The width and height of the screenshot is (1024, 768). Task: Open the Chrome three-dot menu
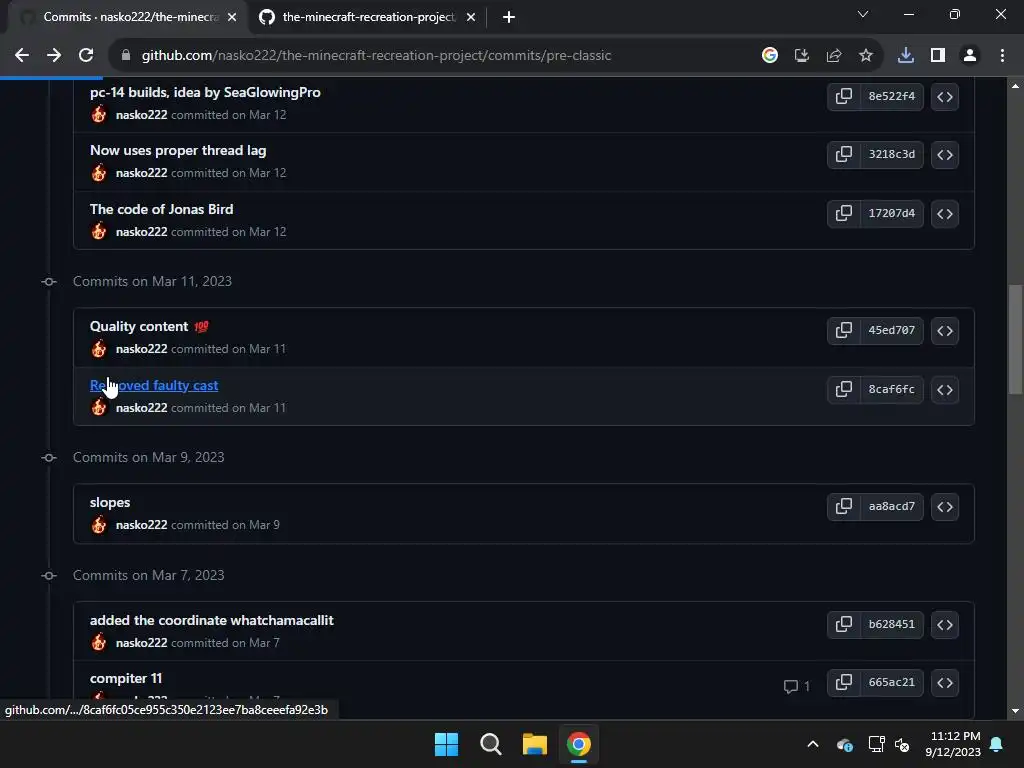(1002, 56)
